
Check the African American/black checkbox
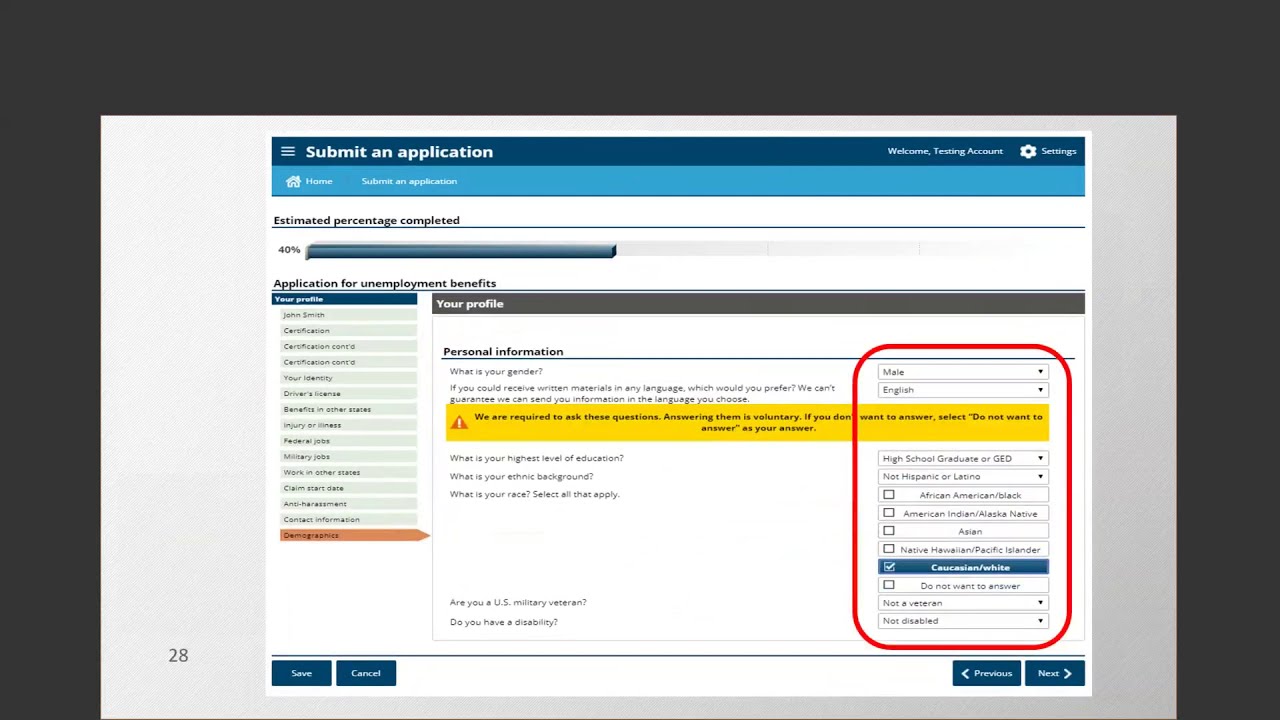coord(889,495)
